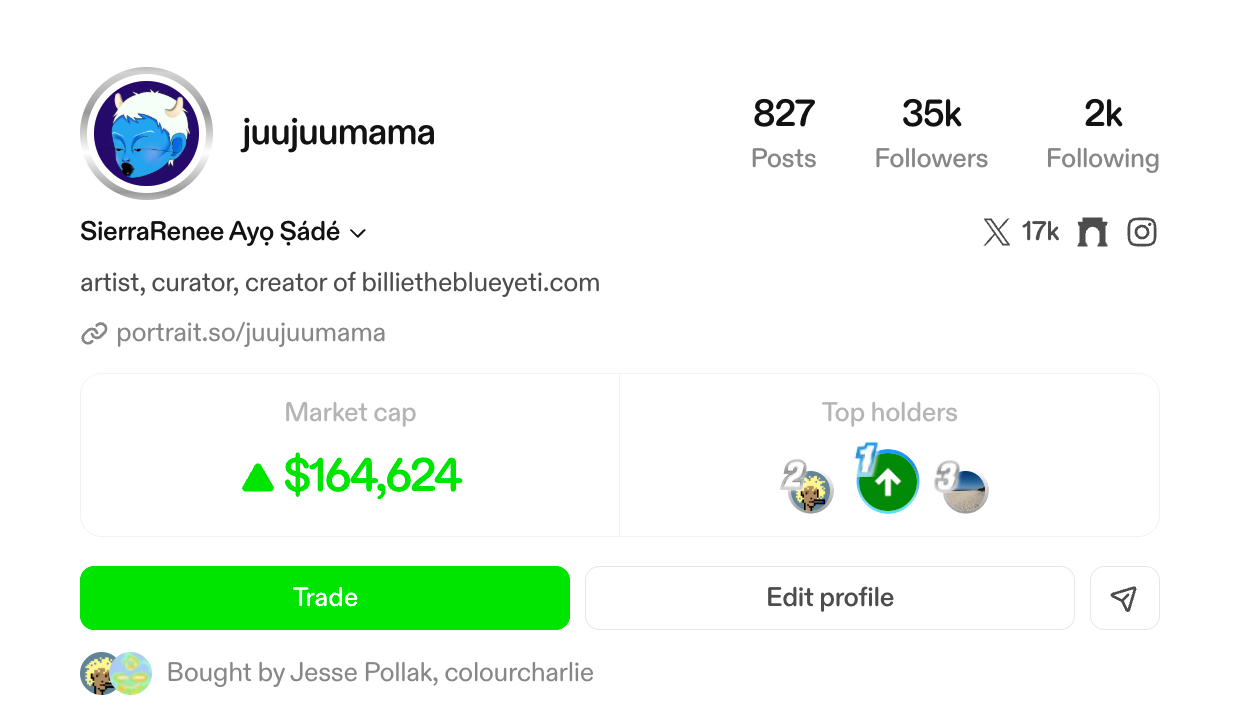
Task: View the number 1 top holder avatar
Action: [887, 482]
